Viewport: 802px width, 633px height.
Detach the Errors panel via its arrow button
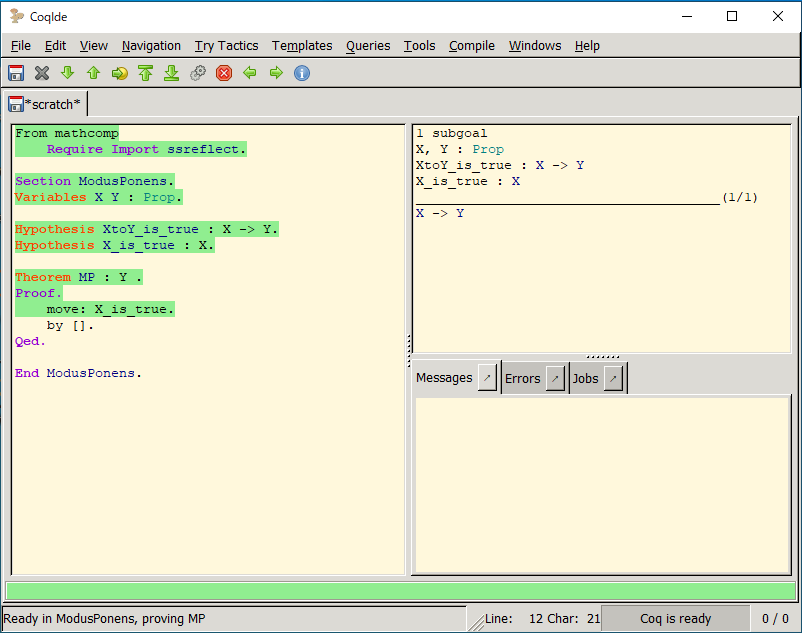click(555, 377)
